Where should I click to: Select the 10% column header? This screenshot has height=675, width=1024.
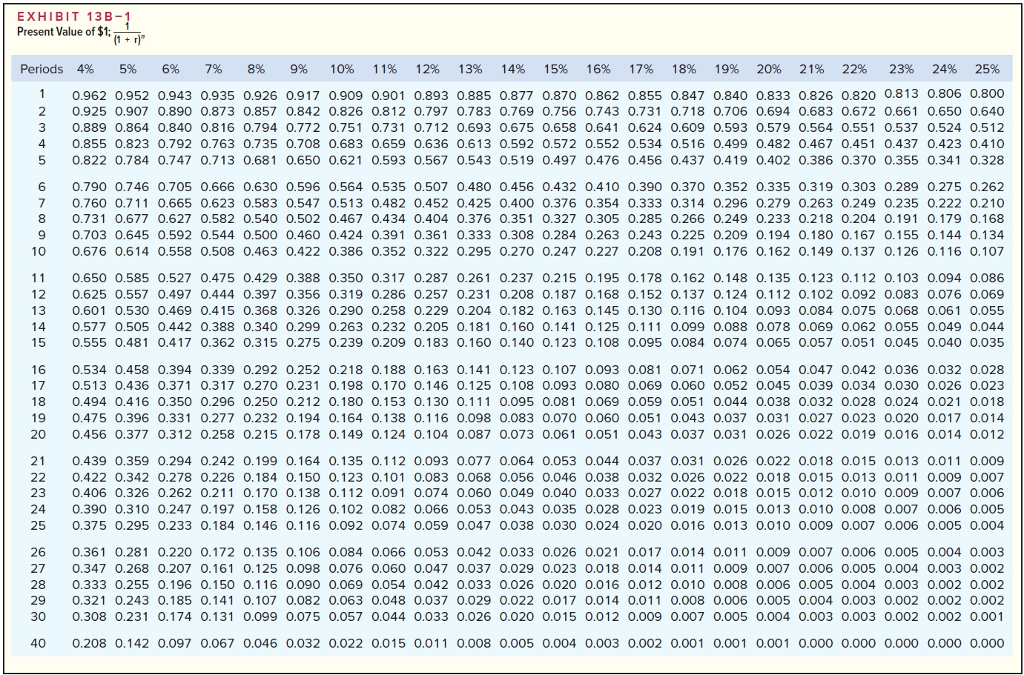click(x=343, y=71)
